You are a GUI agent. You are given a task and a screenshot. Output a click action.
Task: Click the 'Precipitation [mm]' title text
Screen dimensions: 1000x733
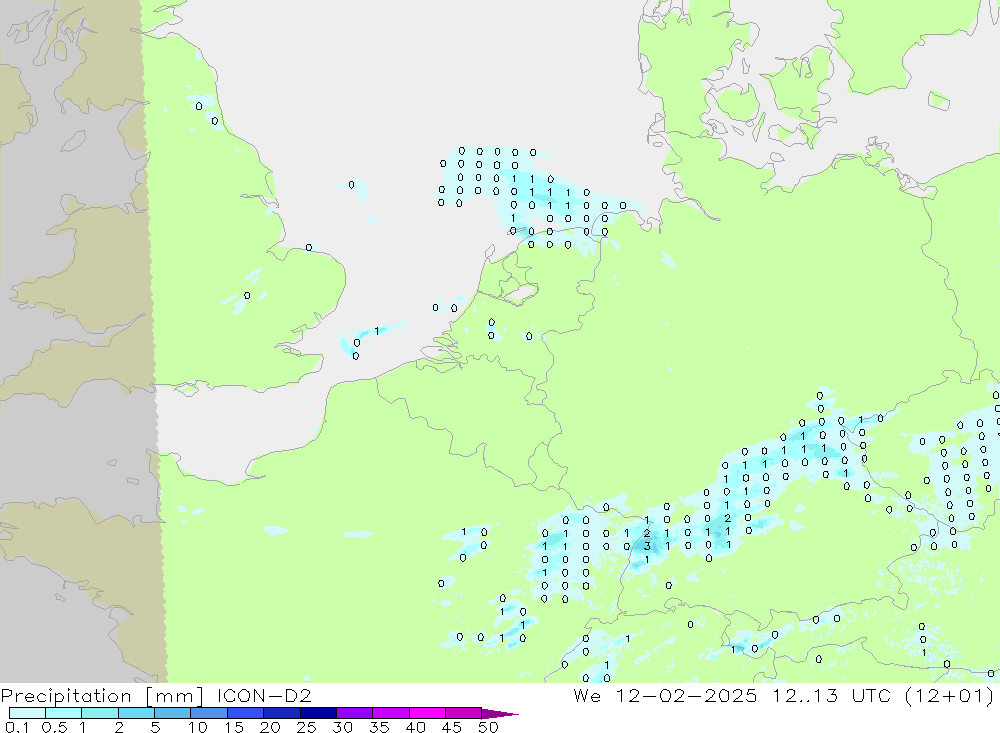pos(101,696)
